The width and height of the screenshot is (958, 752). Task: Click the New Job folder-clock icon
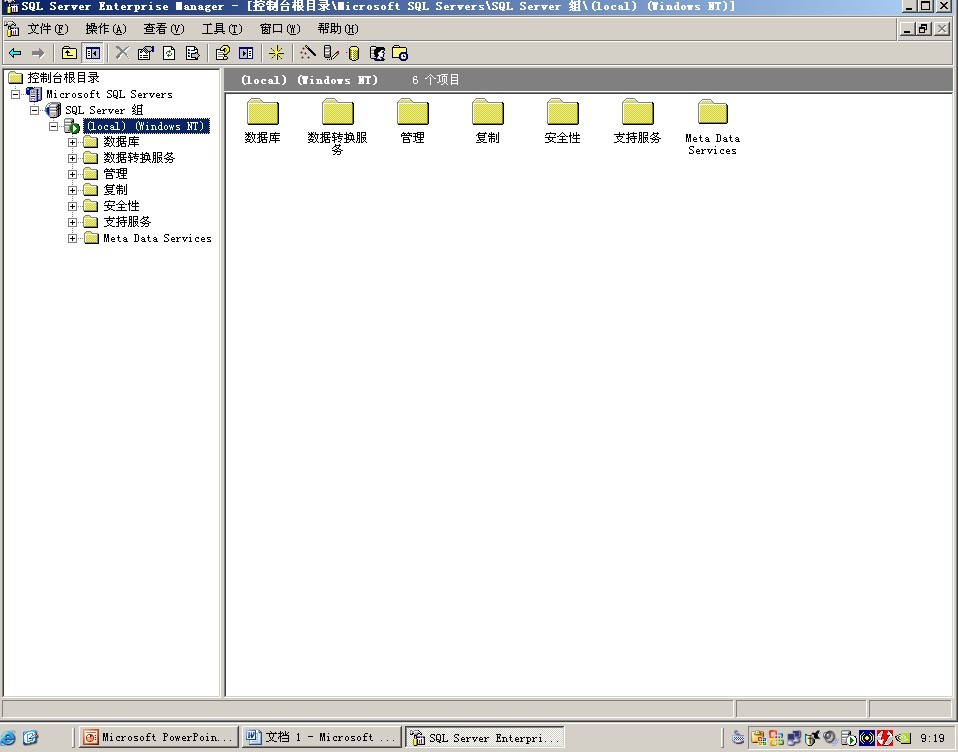tap(400, 54)
